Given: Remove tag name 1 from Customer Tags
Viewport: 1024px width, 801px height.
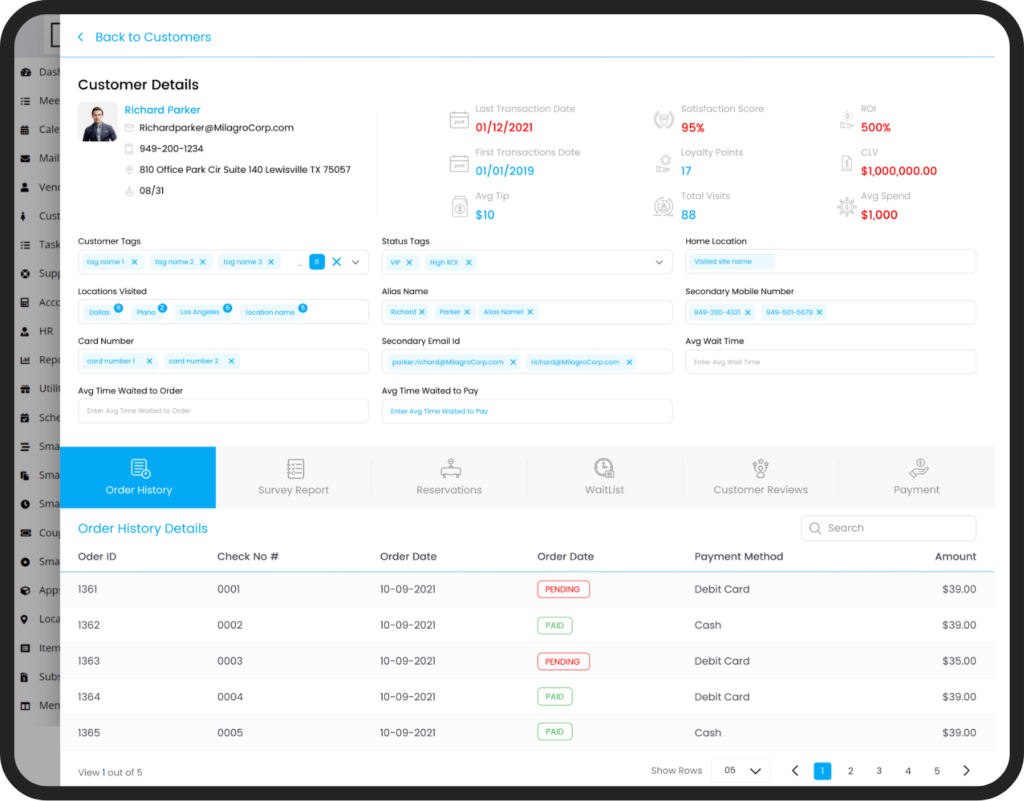Looking at the screenshot, I should (x=135, y=262).
